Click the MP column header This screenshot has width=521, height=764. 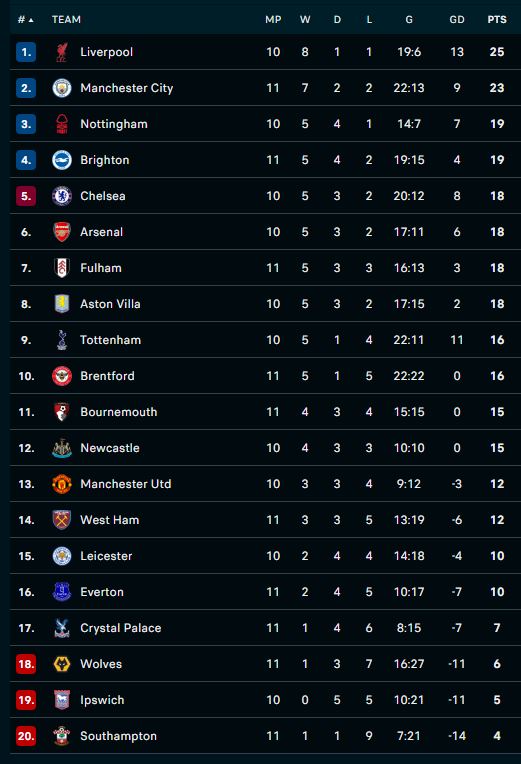(x=273, y=19)
